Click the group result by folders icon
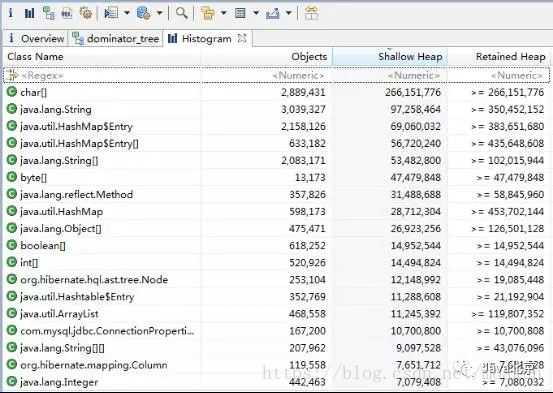Viewport: 553px width, 393px height. pos(208,13)
